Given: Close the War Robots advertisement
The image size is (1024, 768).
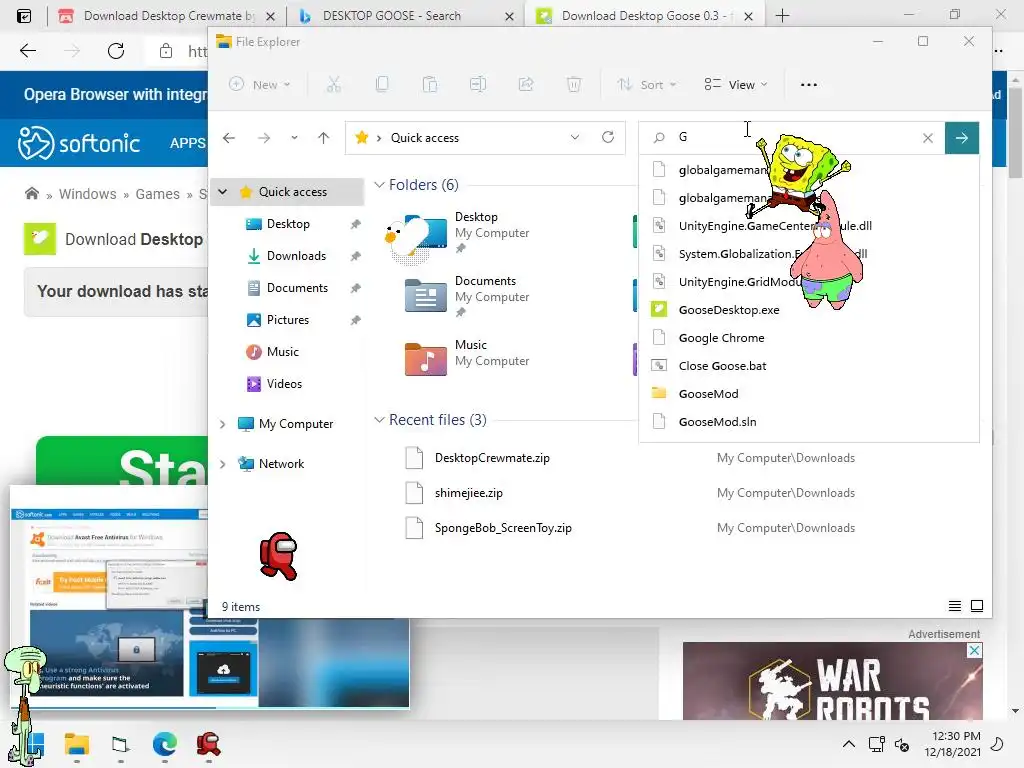Looking at the screenshot, I should [974, 650].
